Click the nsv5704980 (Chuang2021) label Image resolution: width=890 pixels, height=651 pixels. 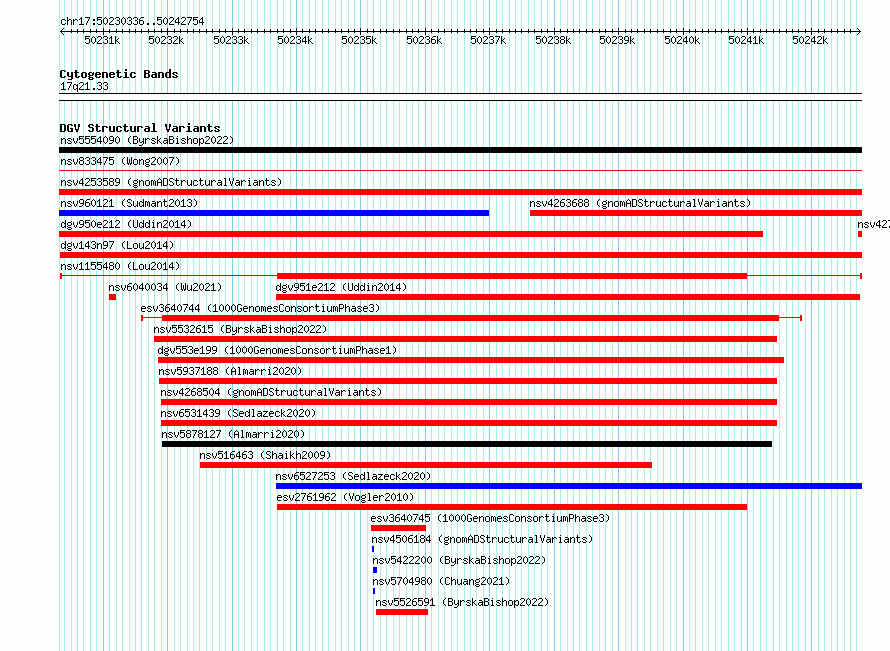click(441, 581)
